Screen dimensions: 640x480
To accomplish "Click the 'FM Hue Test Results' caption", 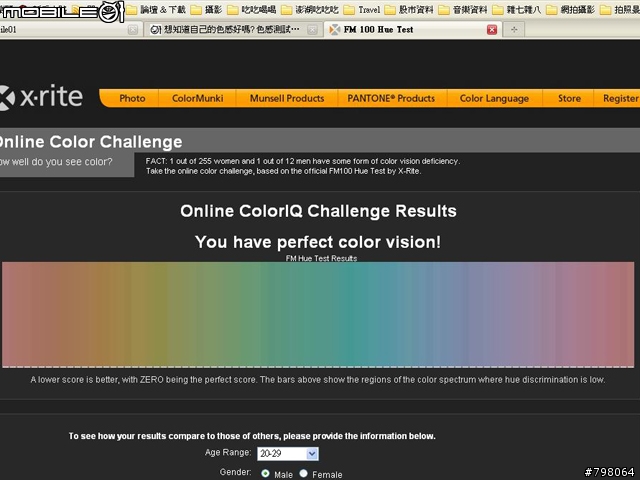I will pyautogui.click(x=321, y=258).
